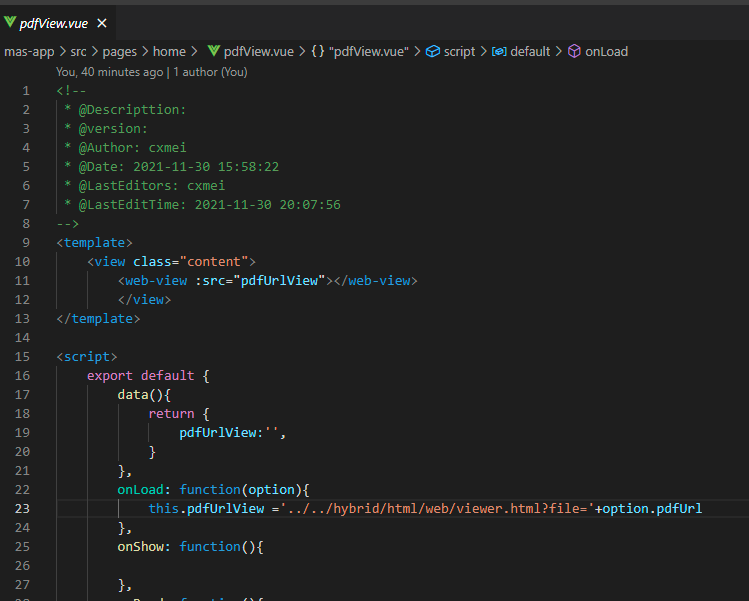Click the opening <script> tag

coord(86,357)
